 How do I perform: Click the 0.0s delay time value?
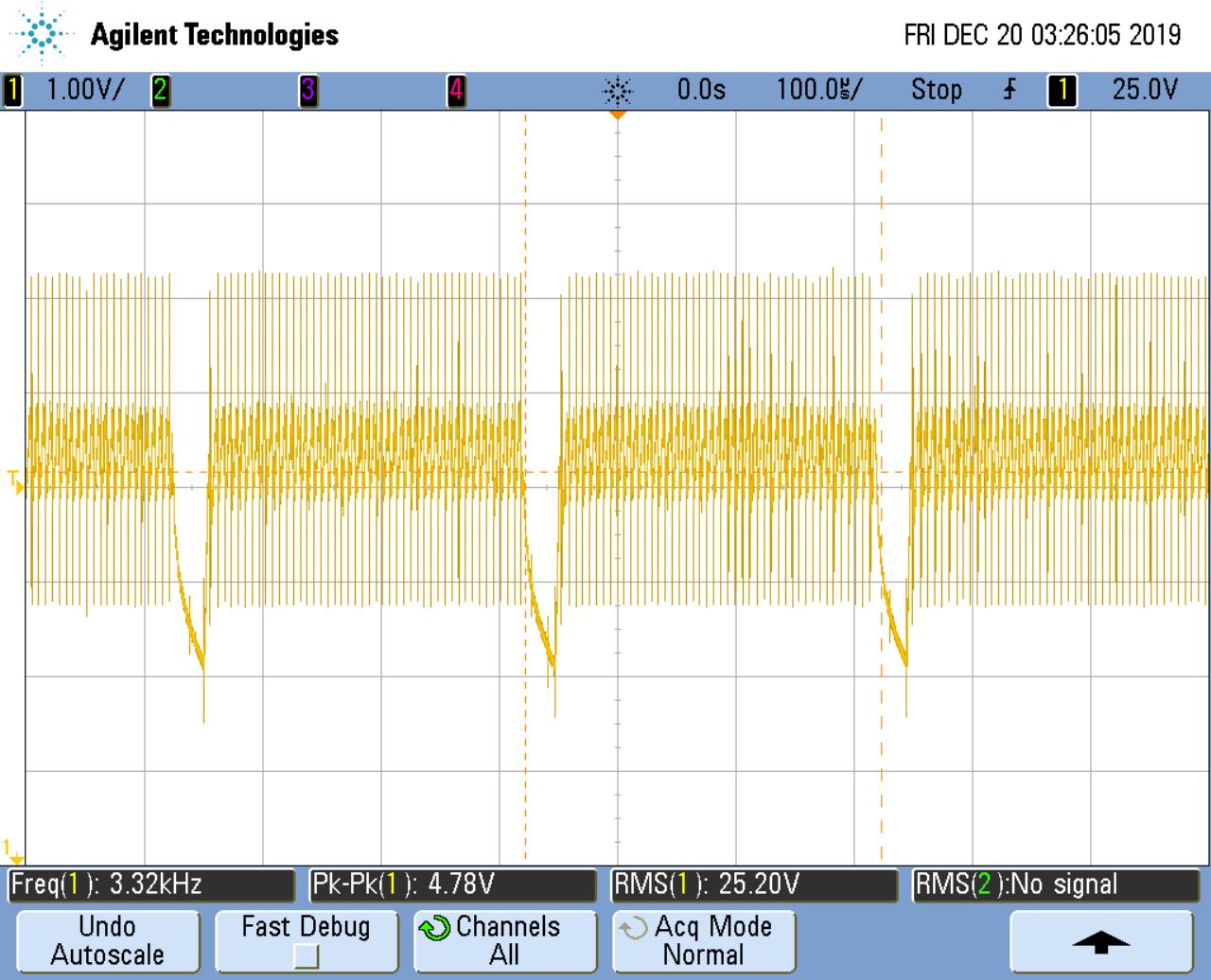[x=701, y=91]
